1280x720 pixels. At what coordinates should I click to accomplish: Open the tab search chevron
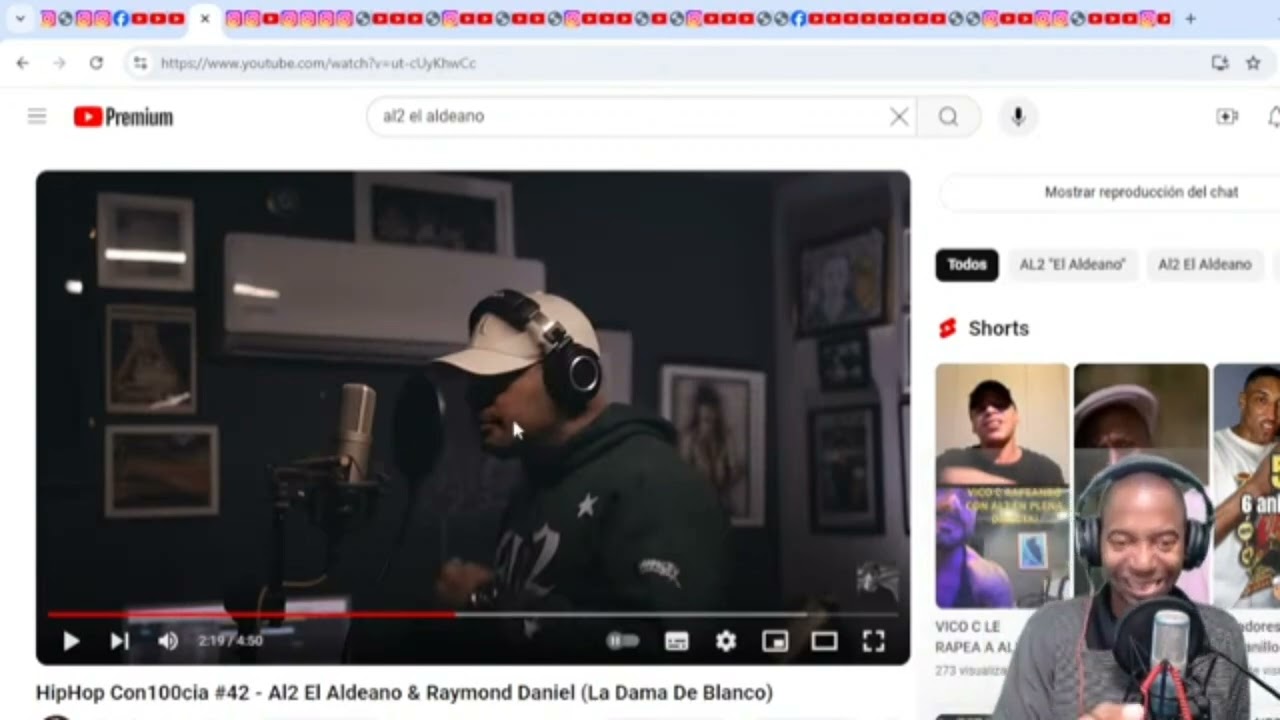pos(19,18)
